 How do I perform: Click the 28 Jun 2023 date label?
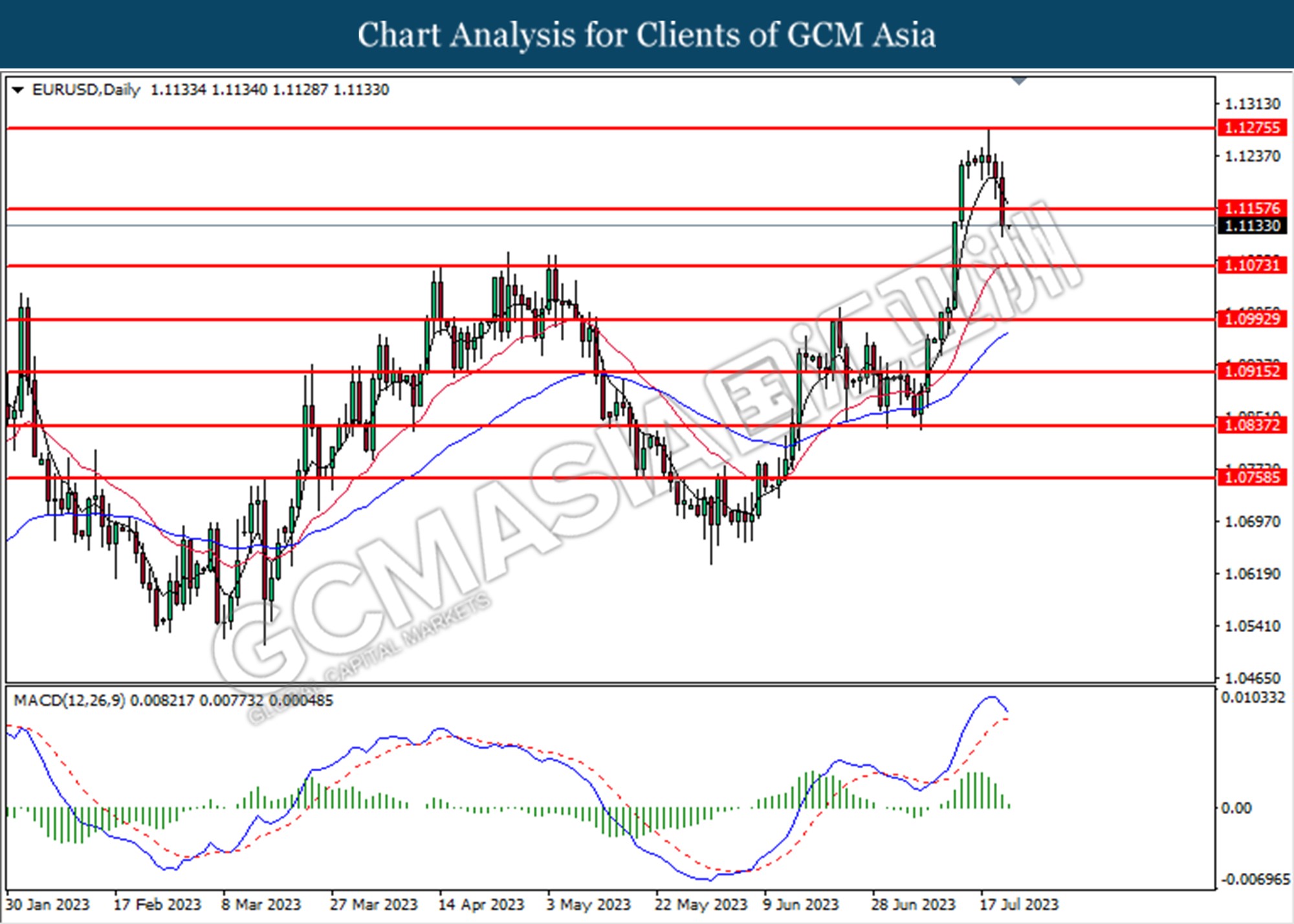(x=913, y=904)
